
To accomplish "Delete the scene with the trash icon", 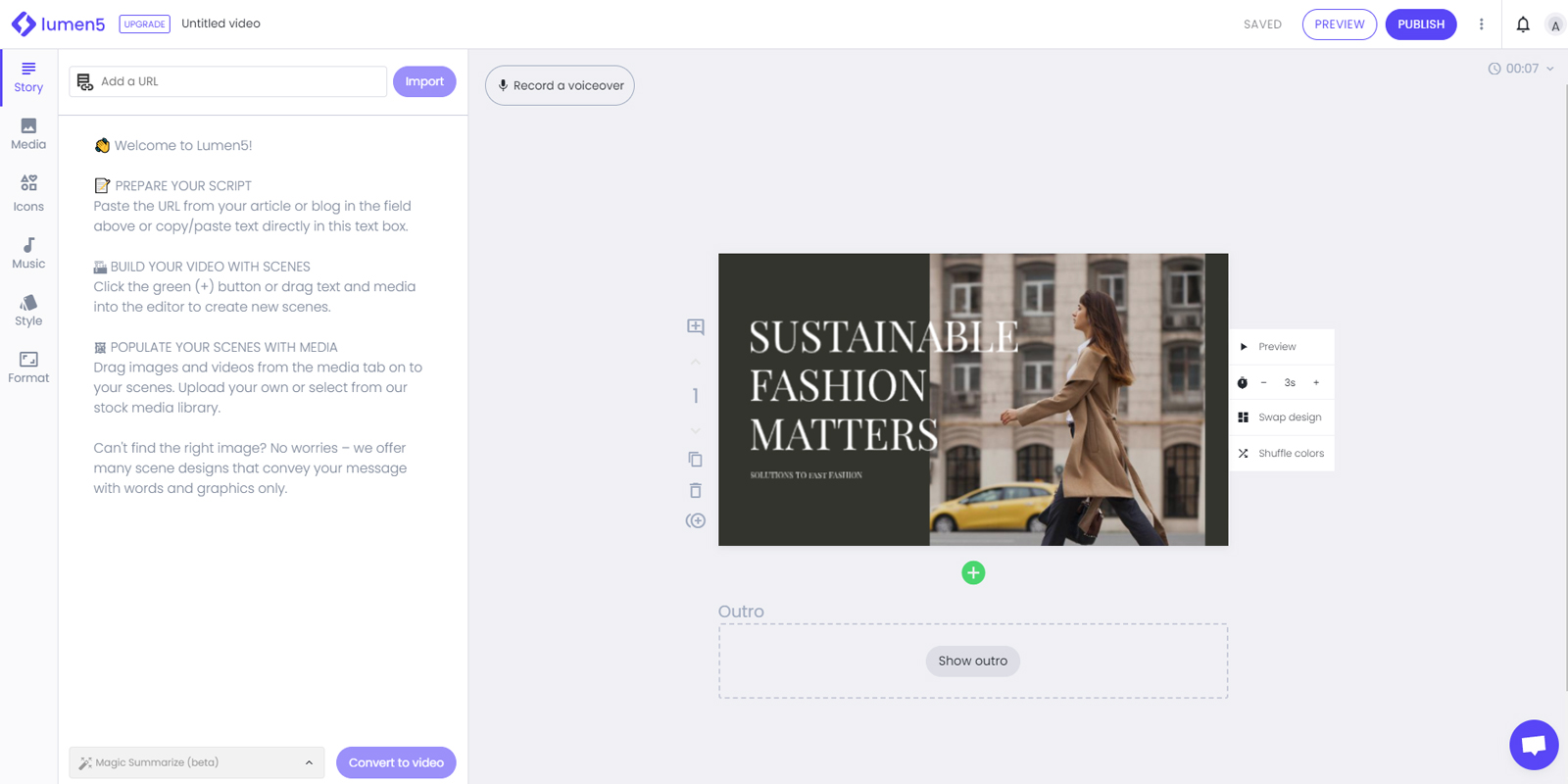I will point(695,490).
